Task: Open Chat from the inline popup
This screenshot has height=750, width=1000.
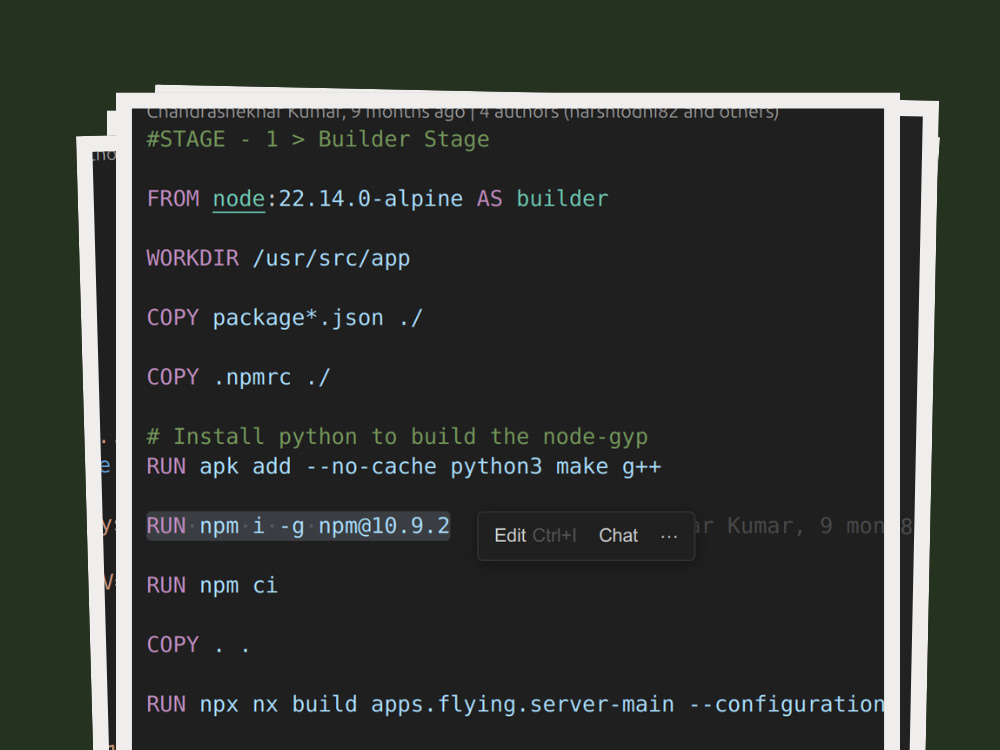Action: pos(618,536)
